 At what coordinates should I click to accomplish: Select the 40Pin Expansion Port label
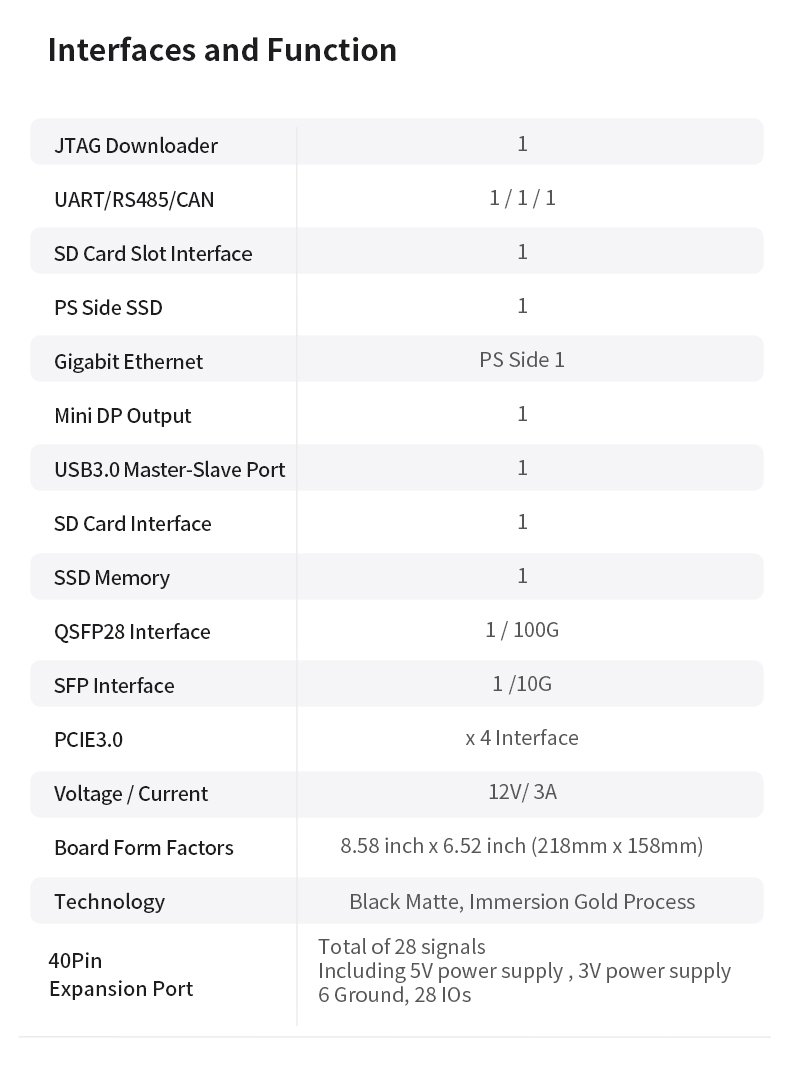[120, 975]
